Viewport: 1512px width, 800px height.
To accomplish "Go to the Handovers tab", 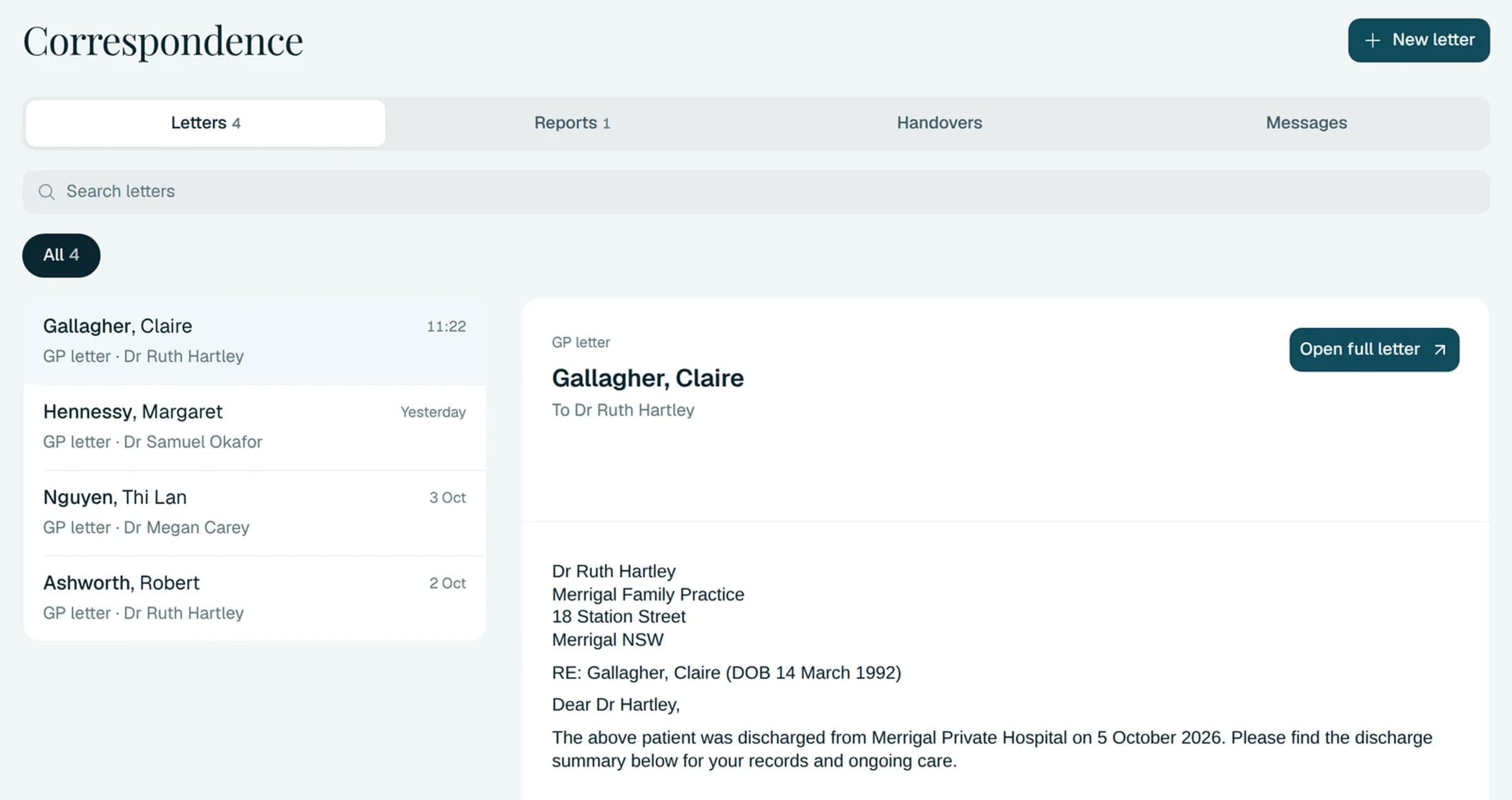I will (x=939, y=123).
